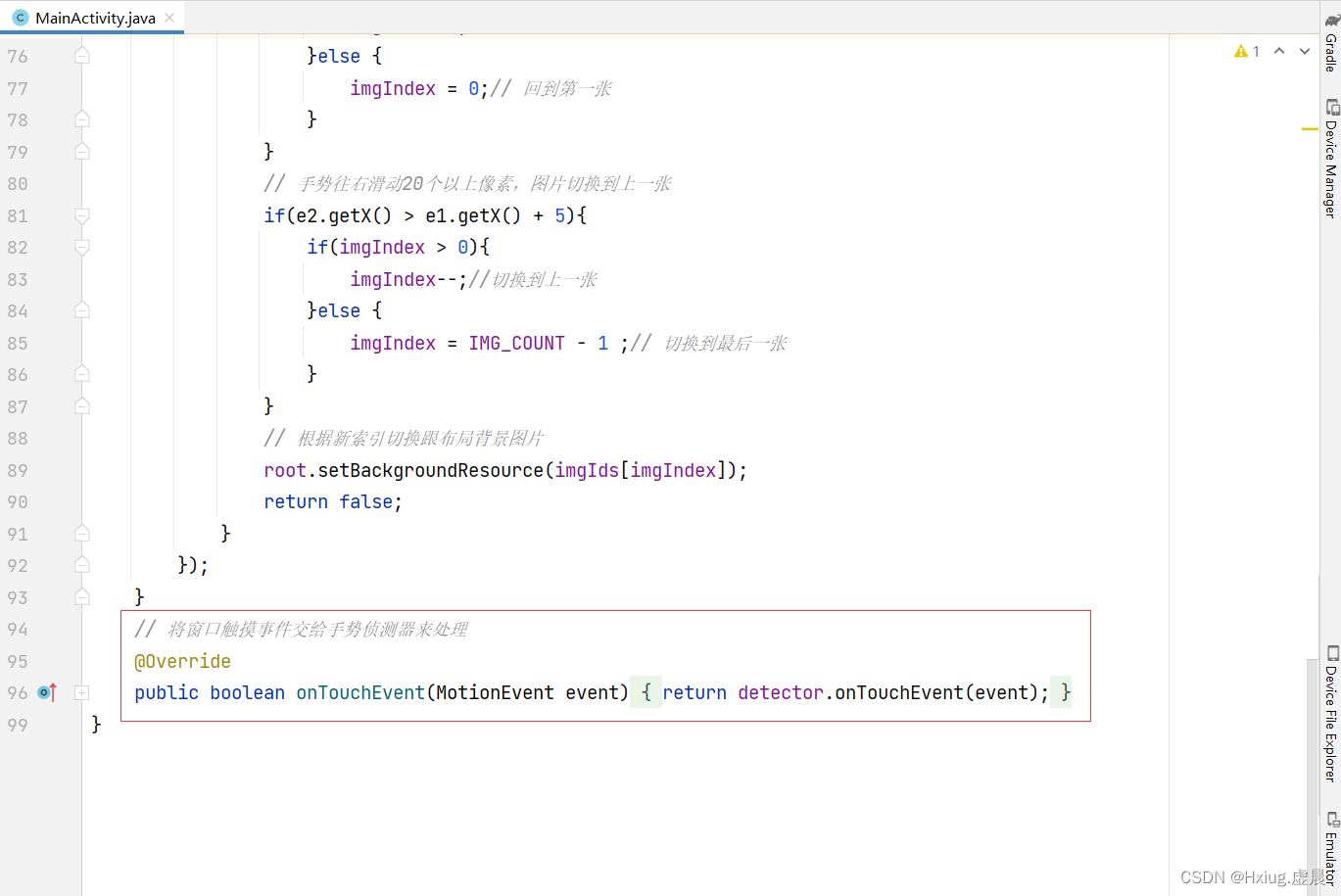The height and width of the screenshot is (896, 1341).
Task: Click line number 81 in the gutter
Action: [x=18, y=215]
